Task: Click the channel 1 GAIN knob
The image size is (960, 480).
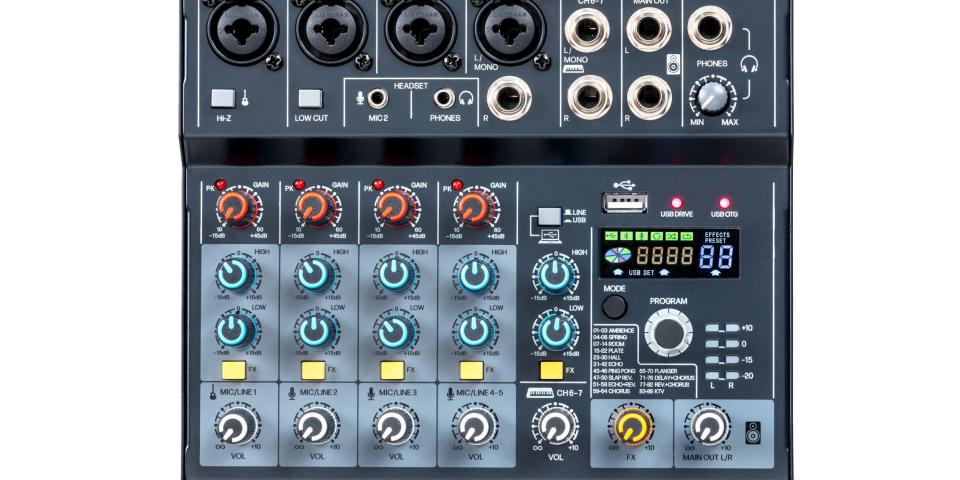Action: coord(234,208)
